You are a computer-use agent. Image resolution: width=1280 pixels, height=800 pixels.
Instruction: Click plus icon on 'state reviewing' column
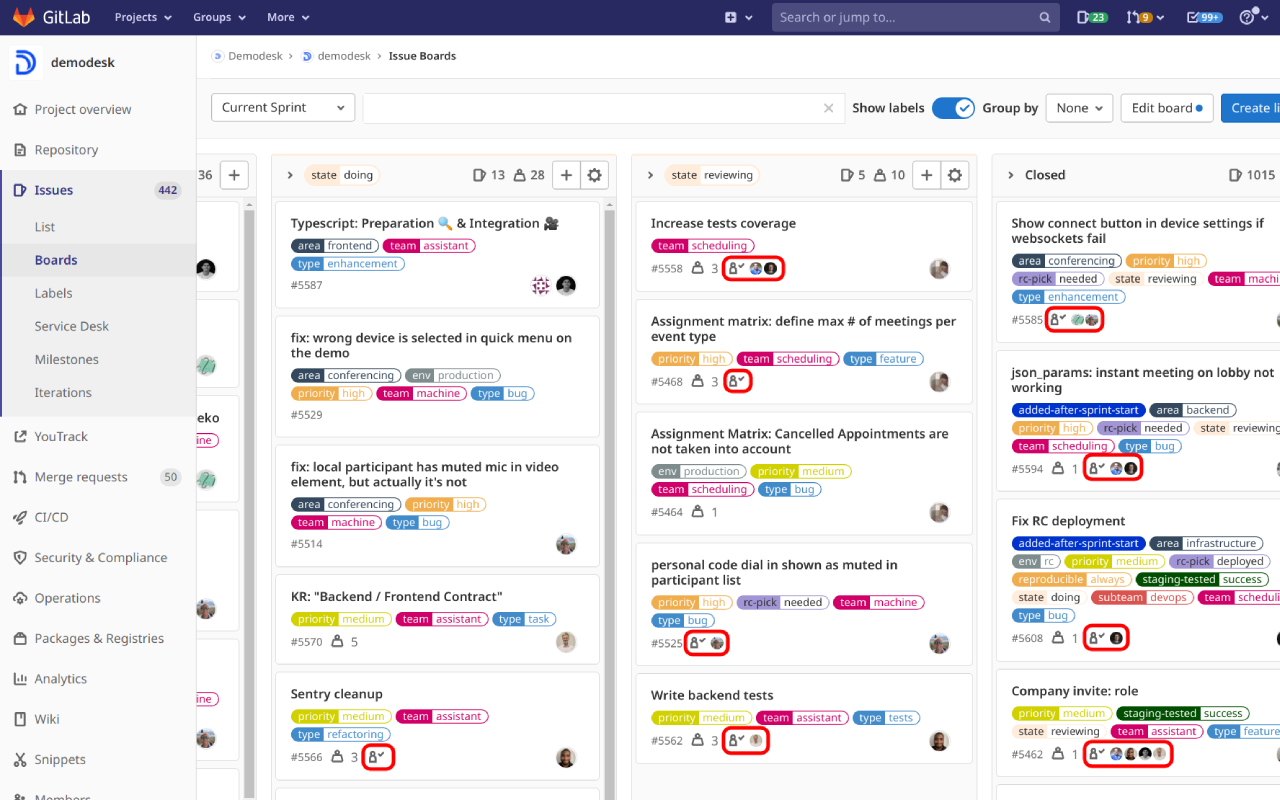click(926, 174)
